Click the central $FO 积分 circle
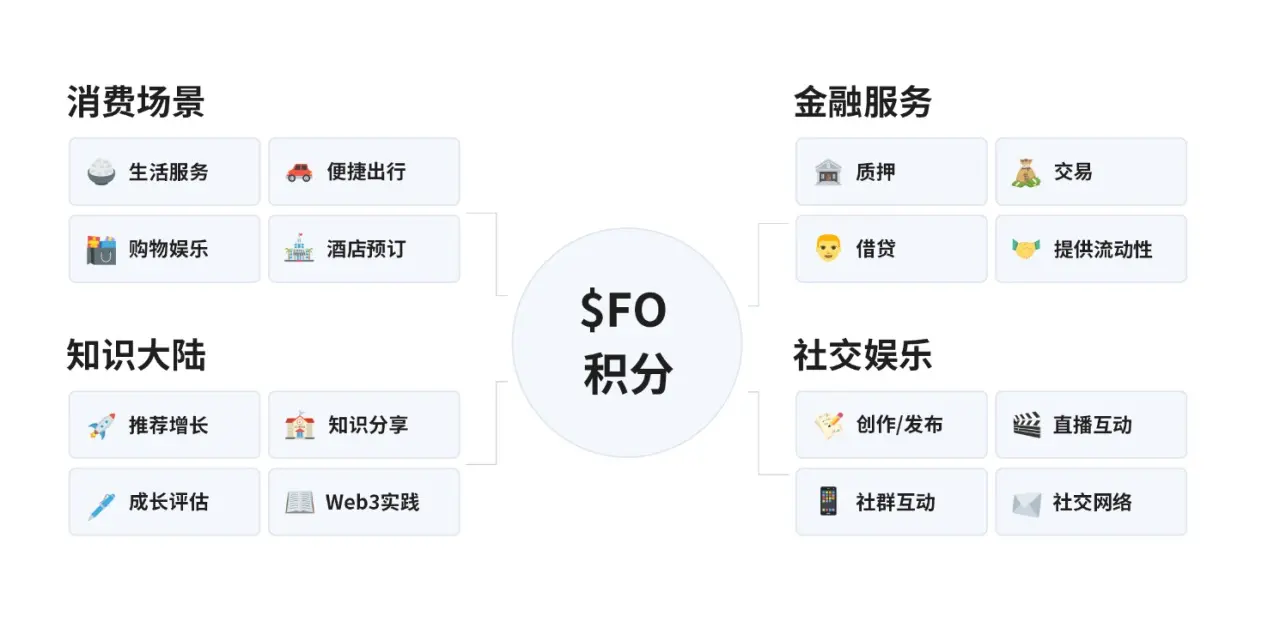This screenshot has height=628, width=1280. tap(627, 342)
